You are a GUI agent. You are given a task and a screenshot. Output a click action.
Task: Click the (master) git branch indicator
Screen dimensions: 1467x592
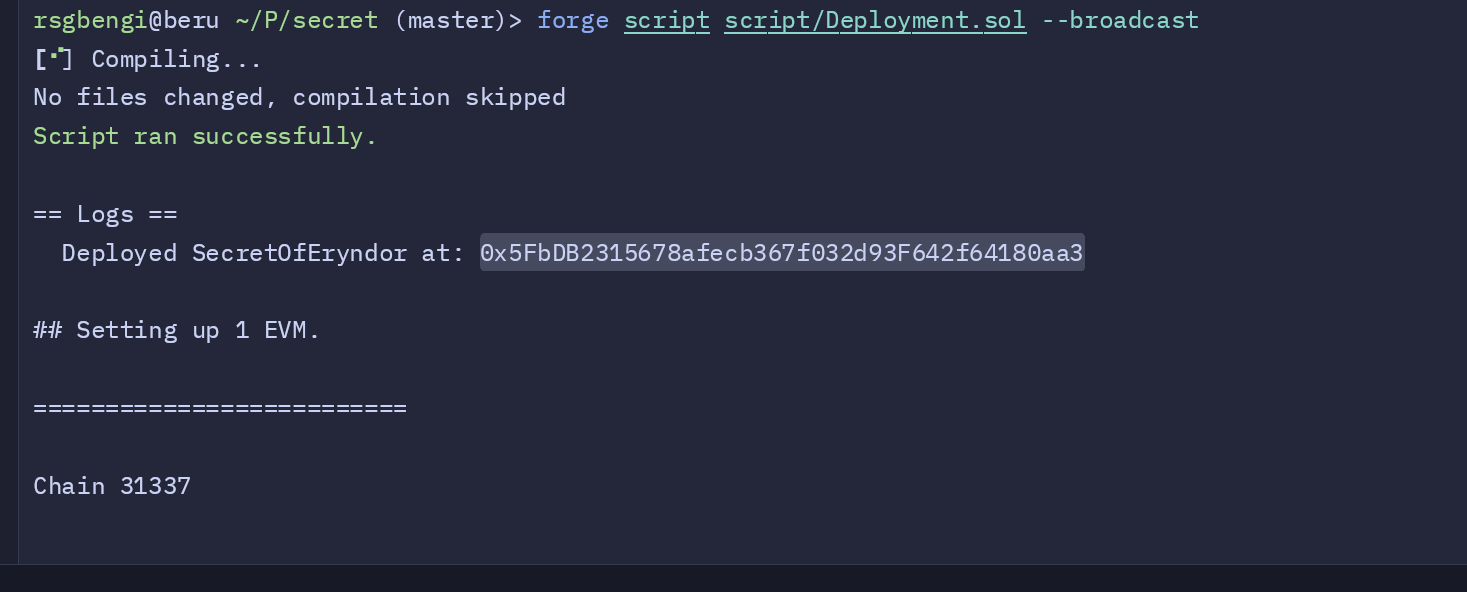tap(451, 20)
